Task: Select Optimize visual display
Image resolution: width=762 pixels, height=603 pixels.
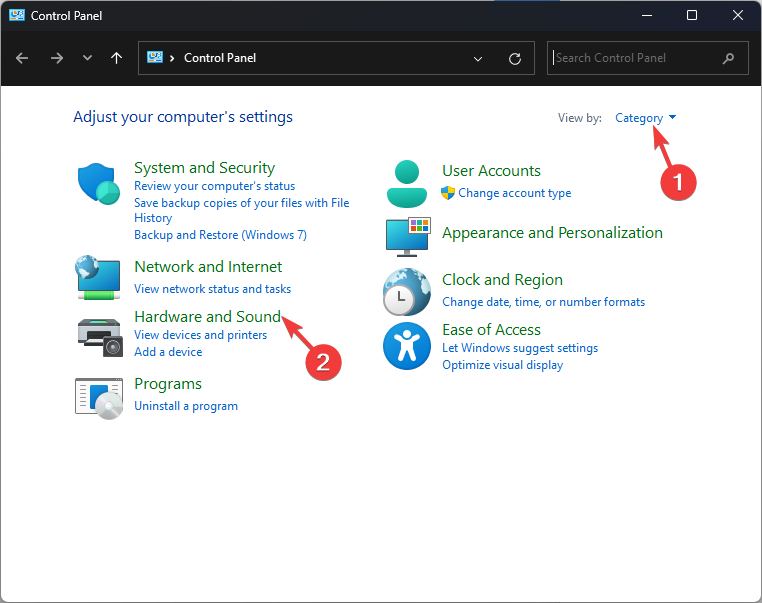Action: point(502,365)
